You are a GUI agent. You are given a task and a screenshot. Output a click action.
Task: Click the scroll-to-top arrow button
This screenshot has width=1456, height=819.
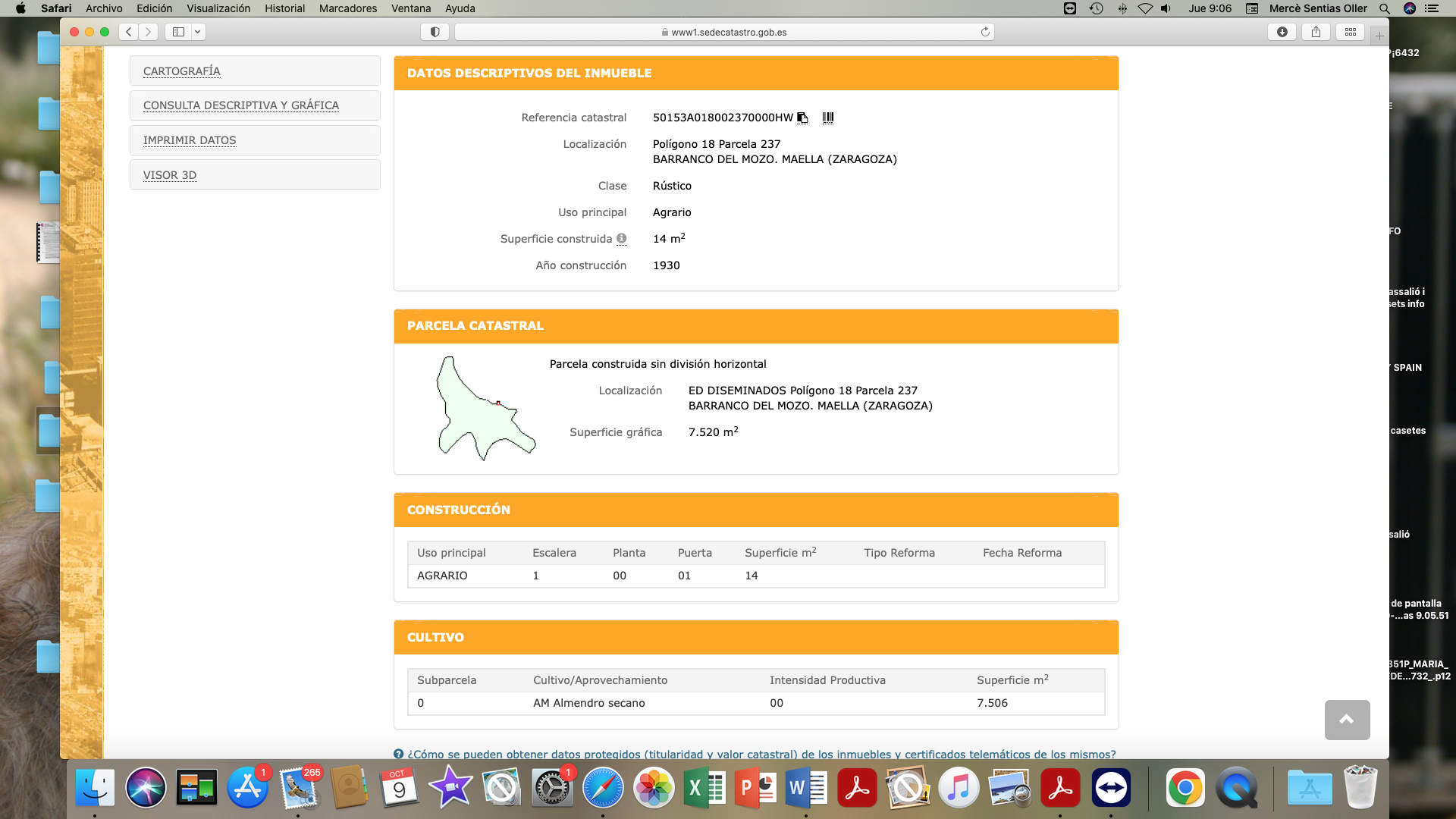[1347, 720]
